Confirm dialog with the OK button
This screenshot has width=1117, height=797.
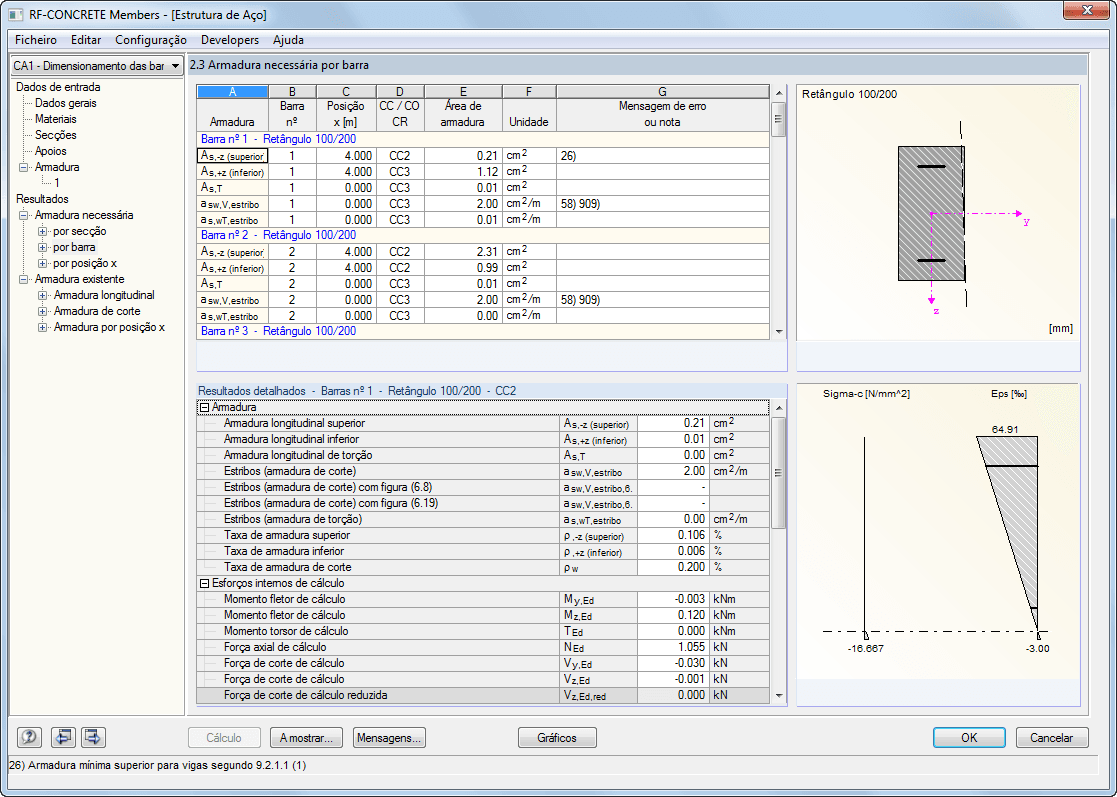coord(968,738)
